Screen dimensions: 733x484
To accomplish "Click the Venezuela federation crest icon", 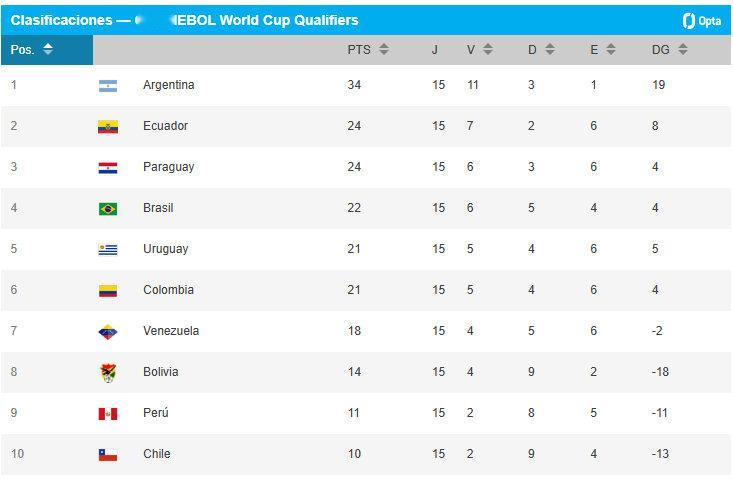I will 108,332.
